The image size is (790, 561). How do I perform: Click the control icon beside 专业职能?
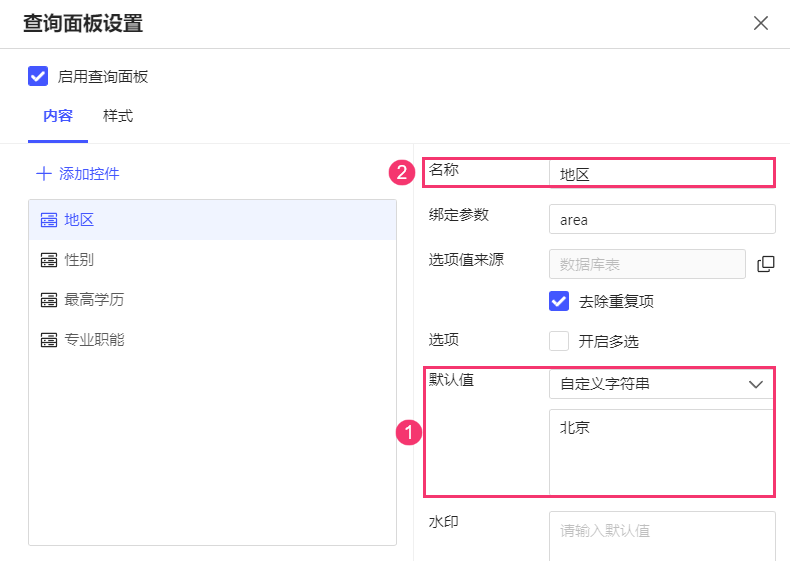click(x=48, y=340)
